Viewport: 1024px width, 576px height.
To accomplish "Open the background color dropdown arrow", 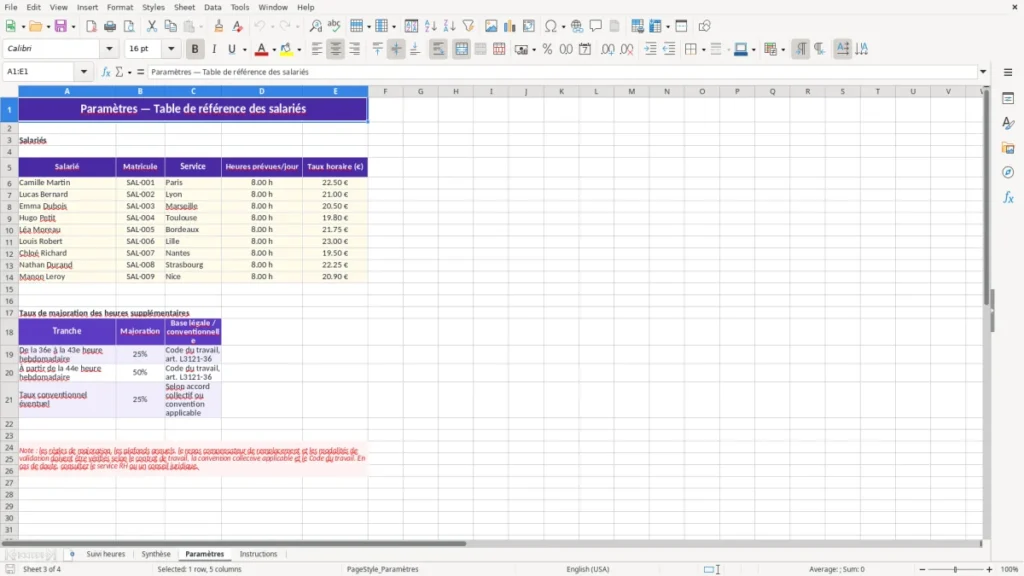I will pos(299,50).
